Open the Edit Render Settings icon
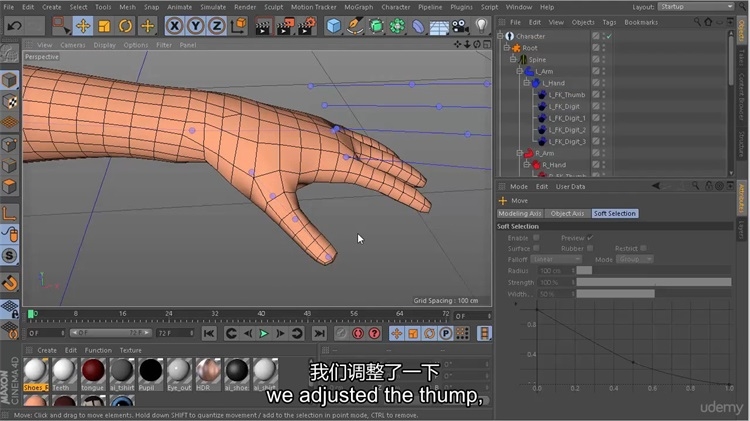 [308, 25]
